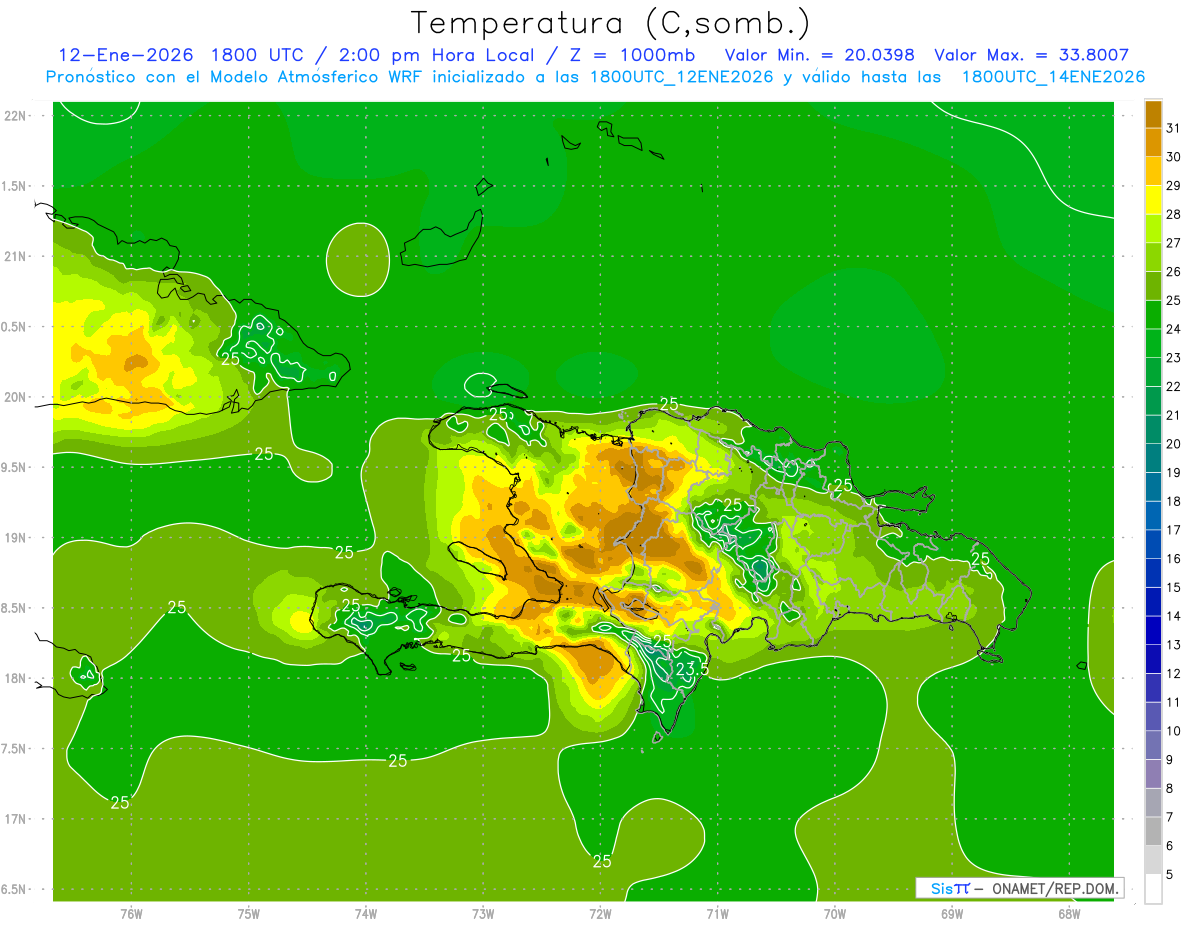Image resolution: width=1200 pixels, height=927 pixels.
Task: Click the brown swatch above color-scale 31
Action: pyautogui.click(x=1153, y=114)
